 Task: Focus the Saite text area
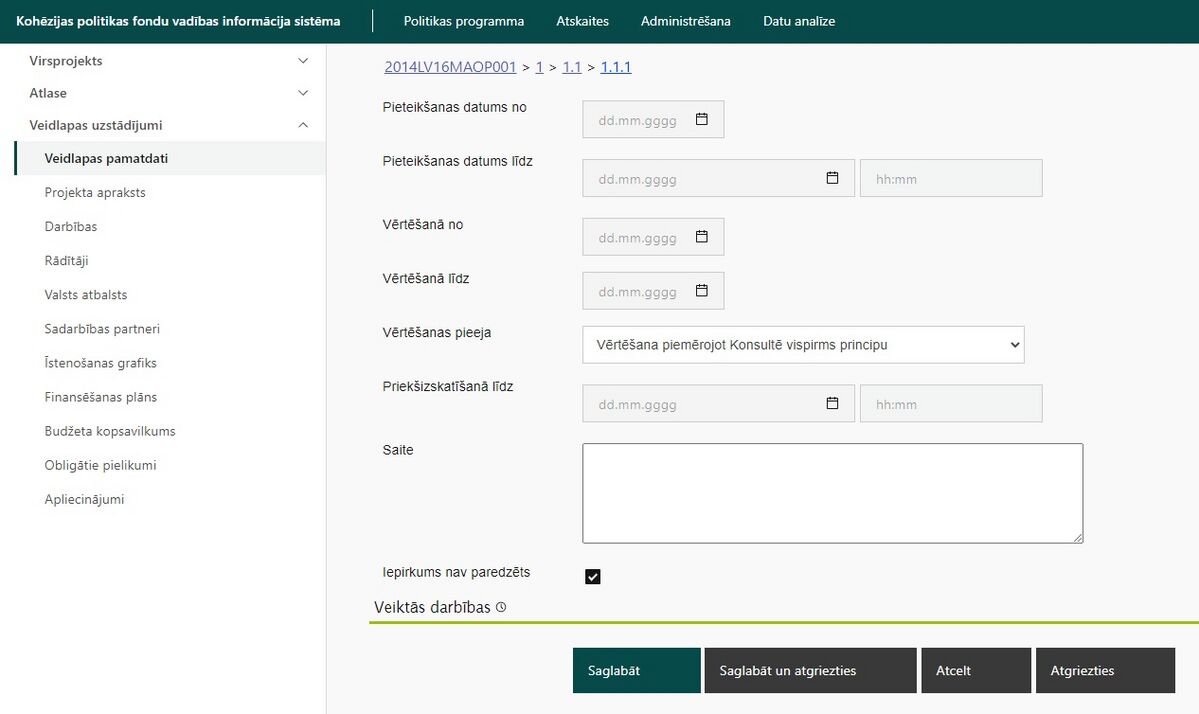click(x=833, y=493)
